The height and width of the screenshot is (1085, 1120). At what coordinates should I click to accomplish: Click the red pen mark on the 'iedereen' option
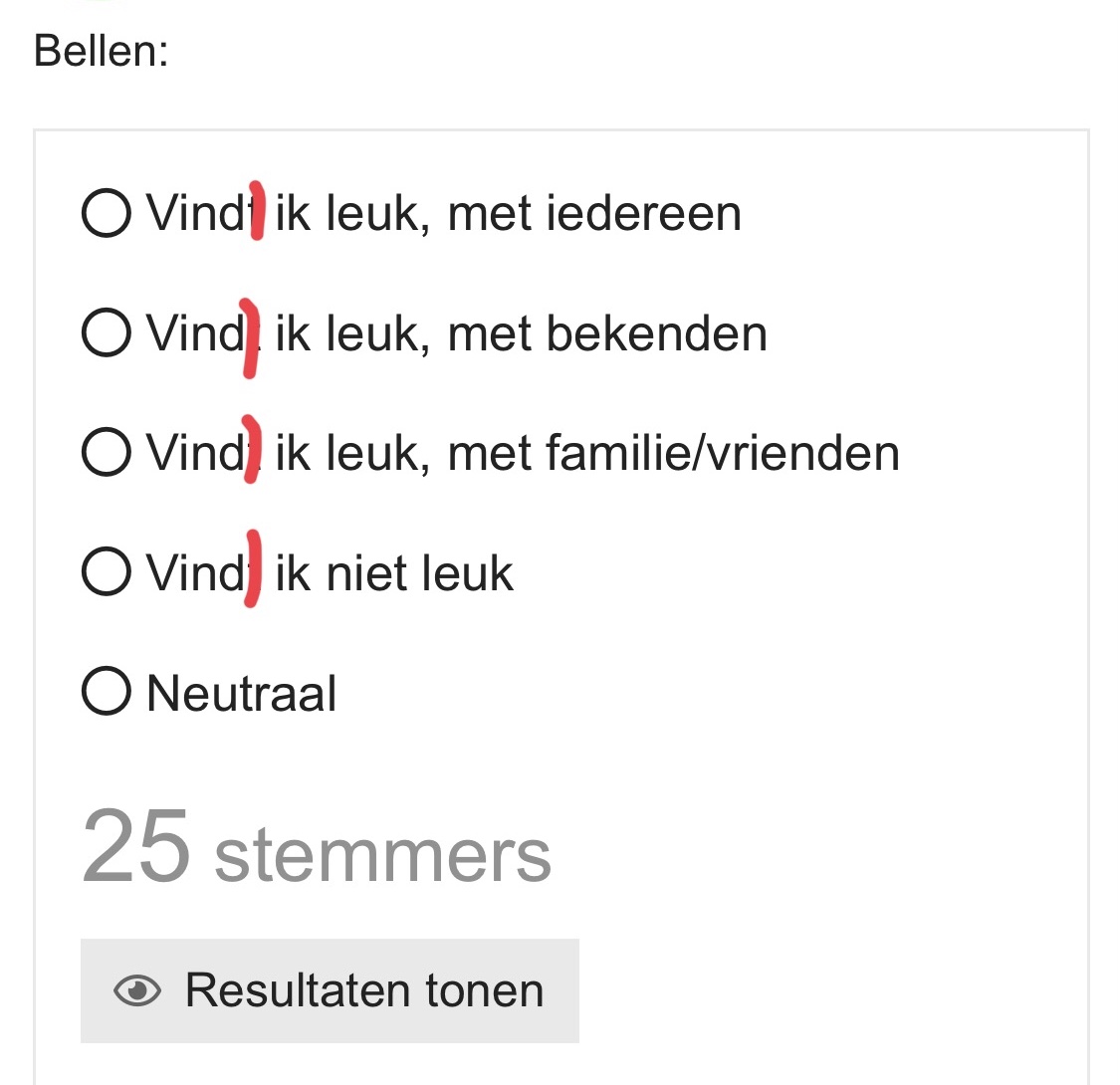(x=257, y=211)
